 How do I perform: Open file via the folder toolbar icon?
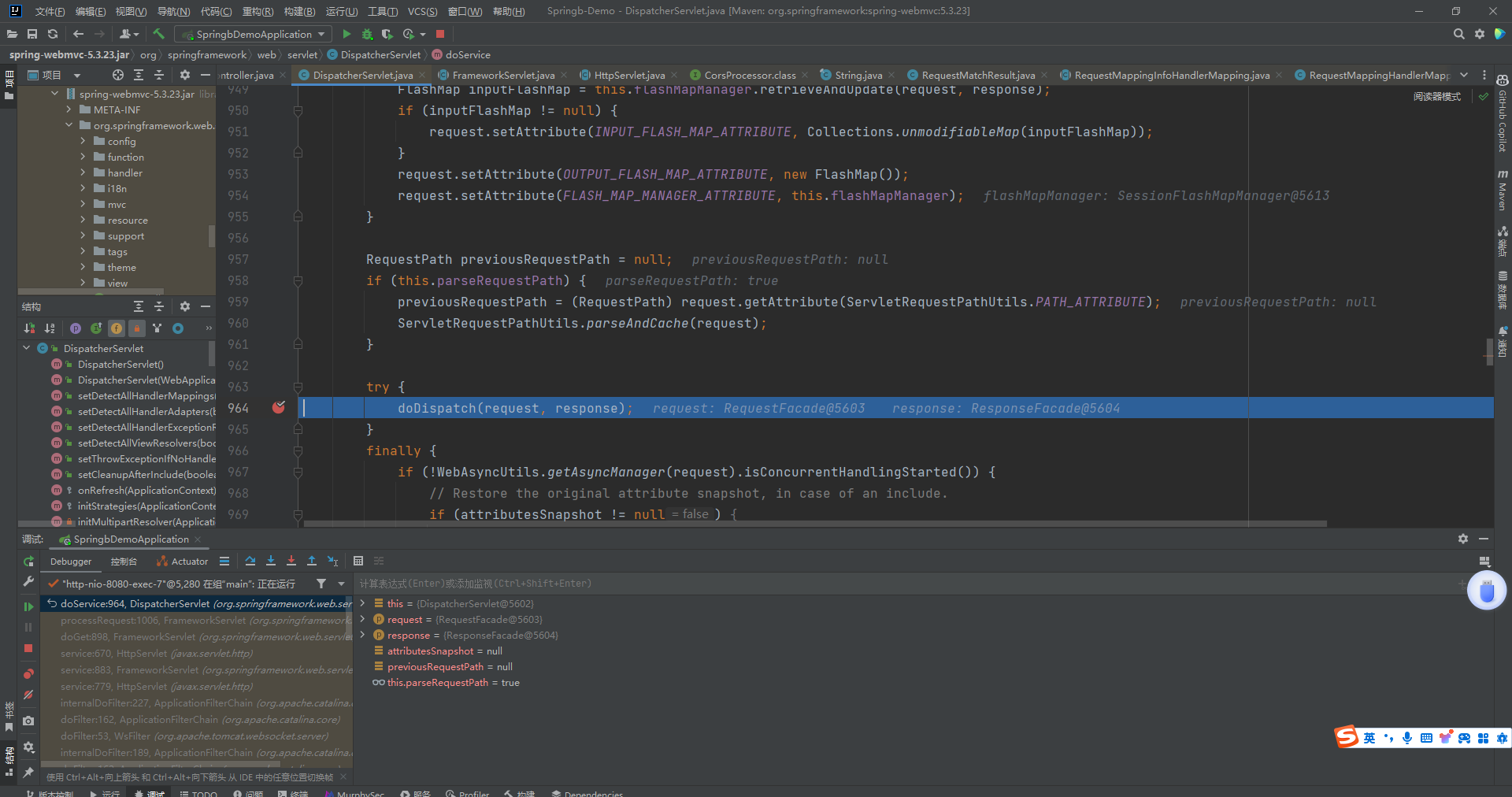[12, 34]
